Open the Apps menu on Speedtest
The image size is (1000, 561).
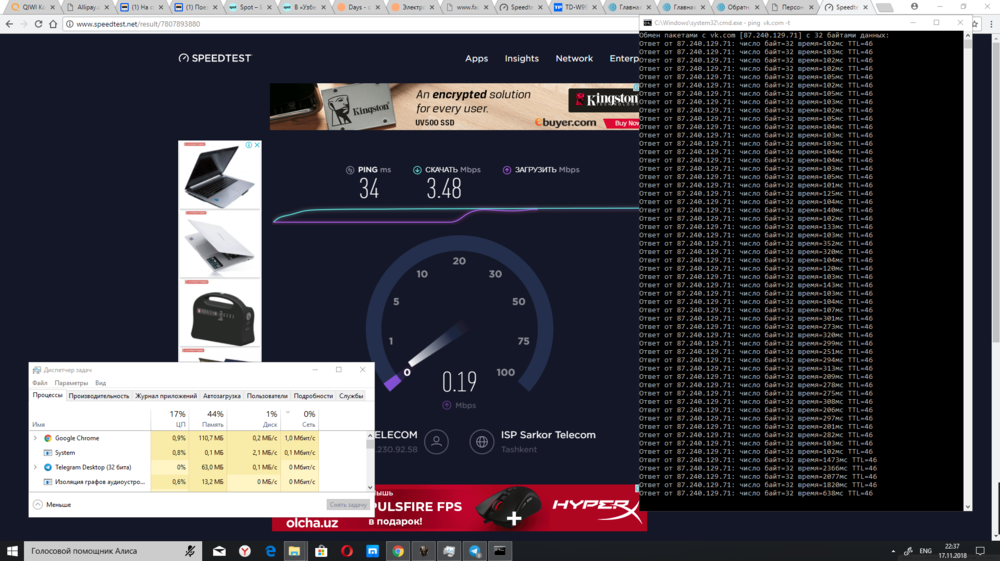click(x=476, y=58)
